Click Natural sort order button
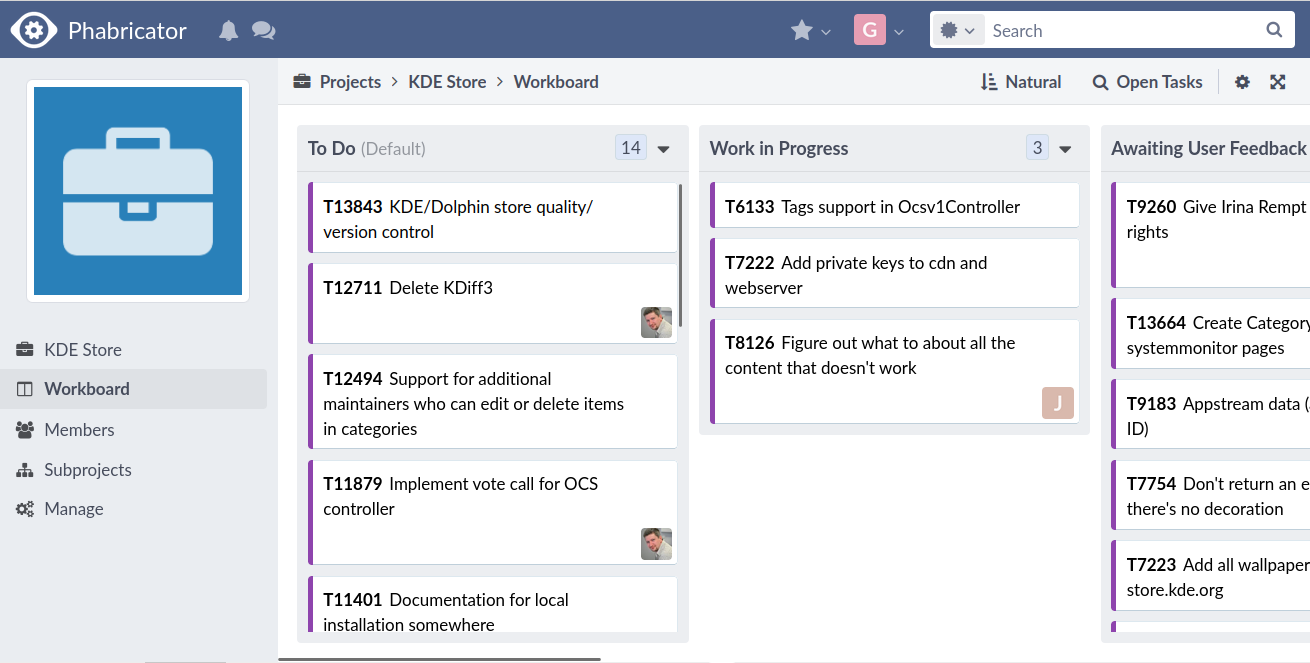This screenshot has height=663, width=1310. [x=1021, y=82]
